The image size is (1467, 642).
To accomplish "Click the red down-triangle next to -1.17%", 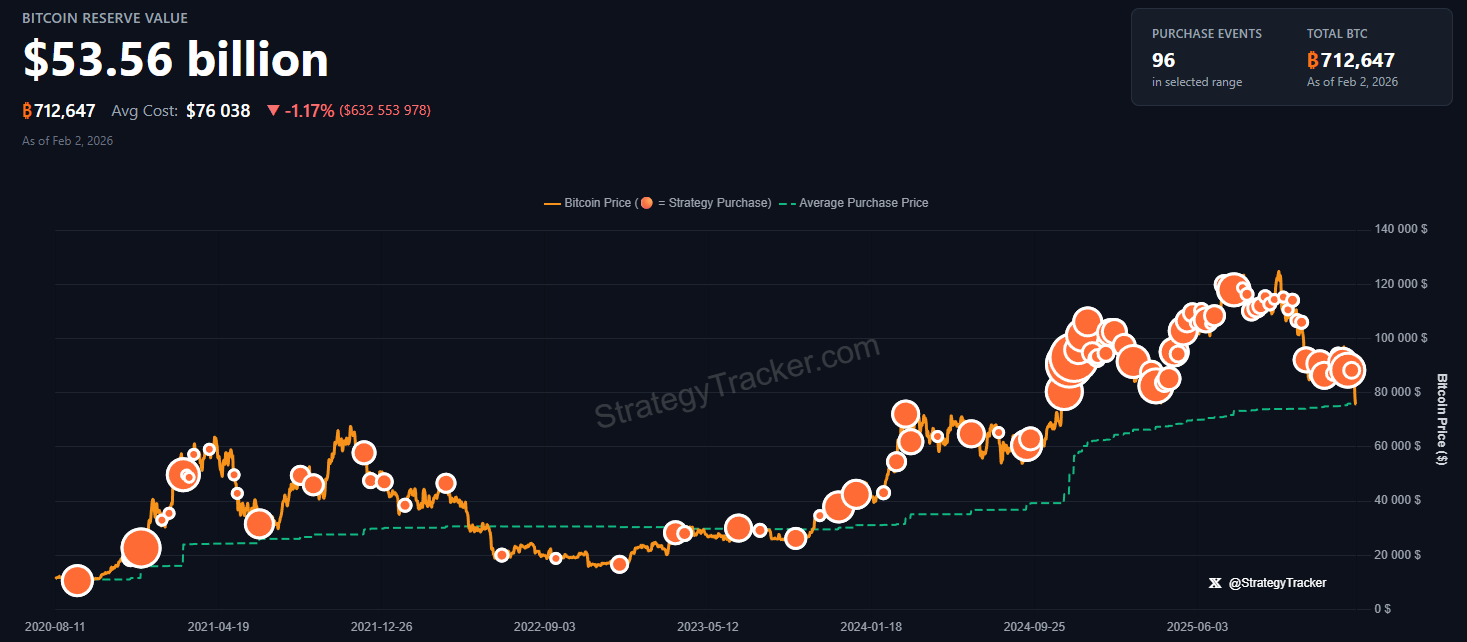I will 273,111.
